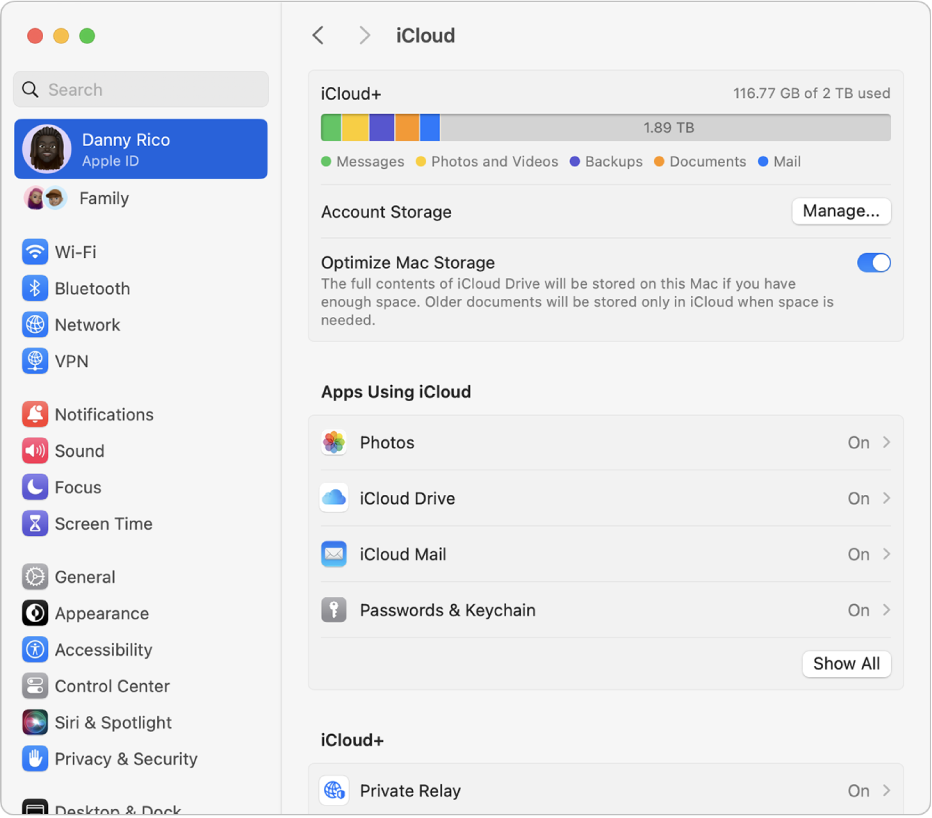
Task: Click the Search field
Action: click(x=141, y=90)
